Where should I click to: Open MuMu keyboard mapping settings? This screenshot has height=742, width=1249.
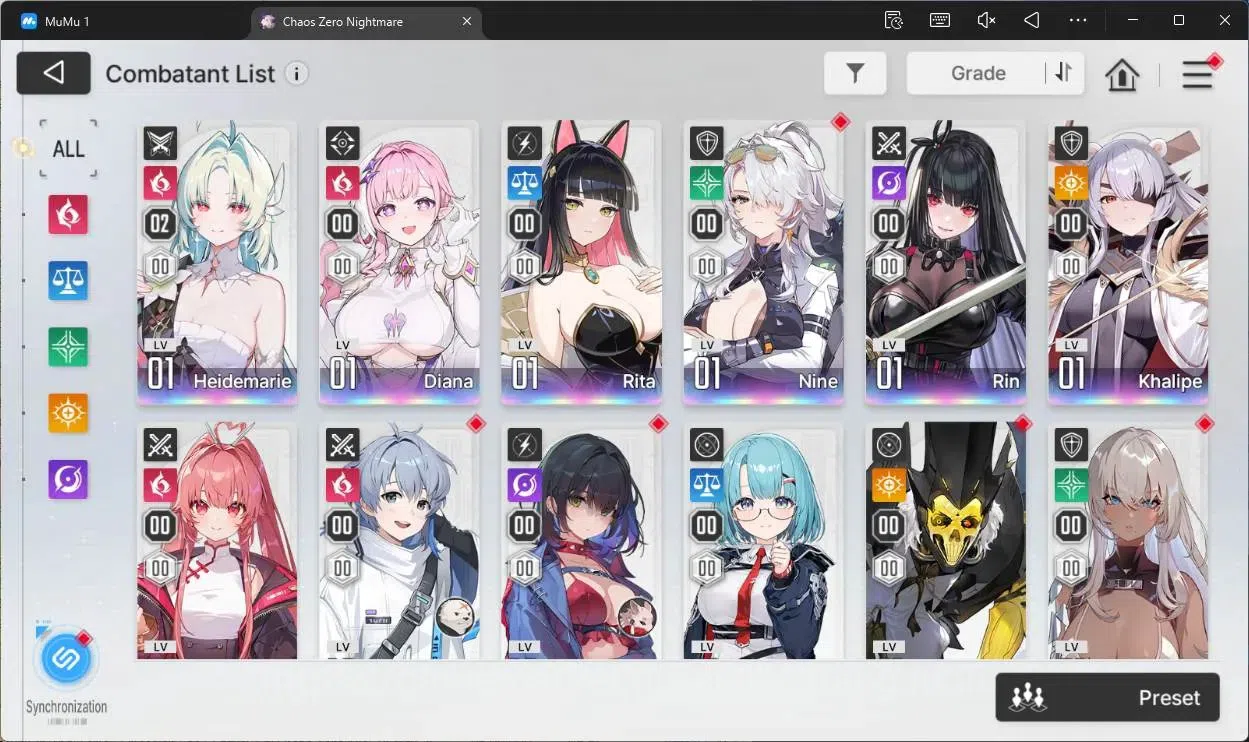[x=940, y=20]
